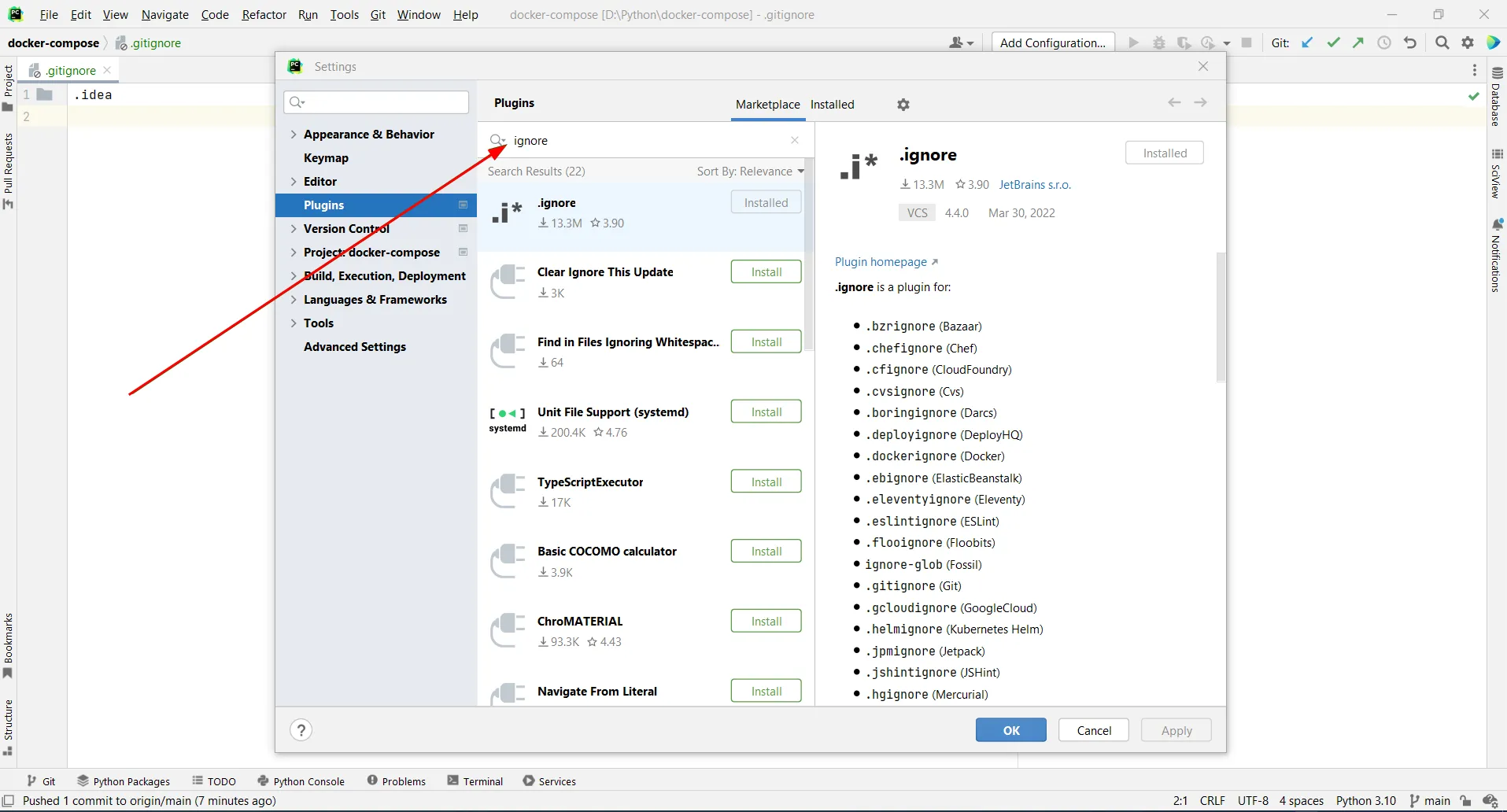Clear the plugin search text
Viewport: 1507px width, 812px height.
tap(795, 140)
